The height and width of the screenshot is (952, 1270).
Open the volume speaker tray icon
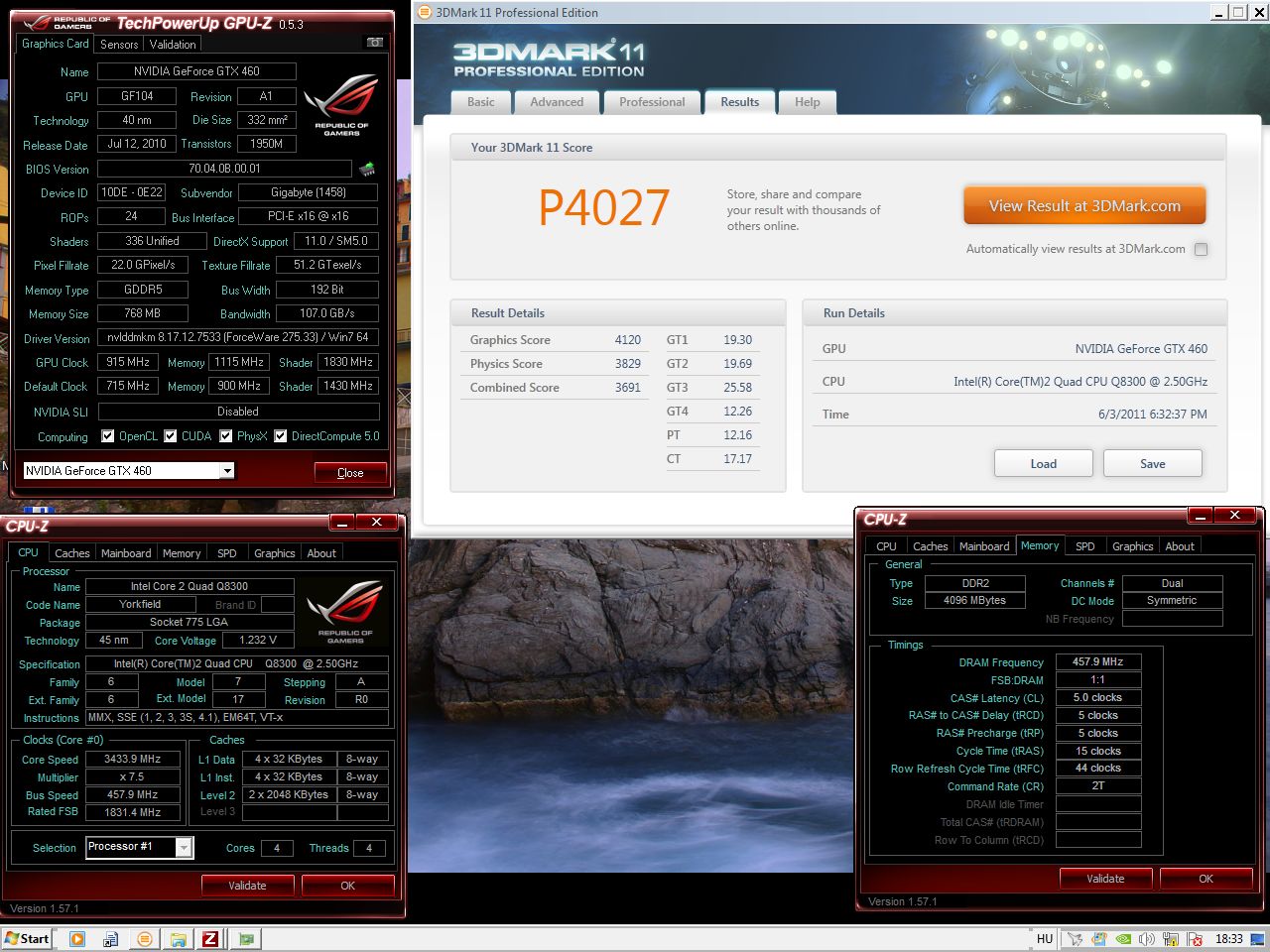point(1147,938)
